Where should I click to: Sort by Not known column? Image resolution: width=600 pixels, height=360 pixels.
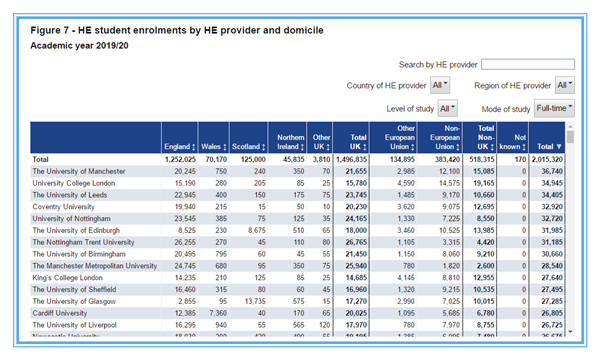coord(524,147)
